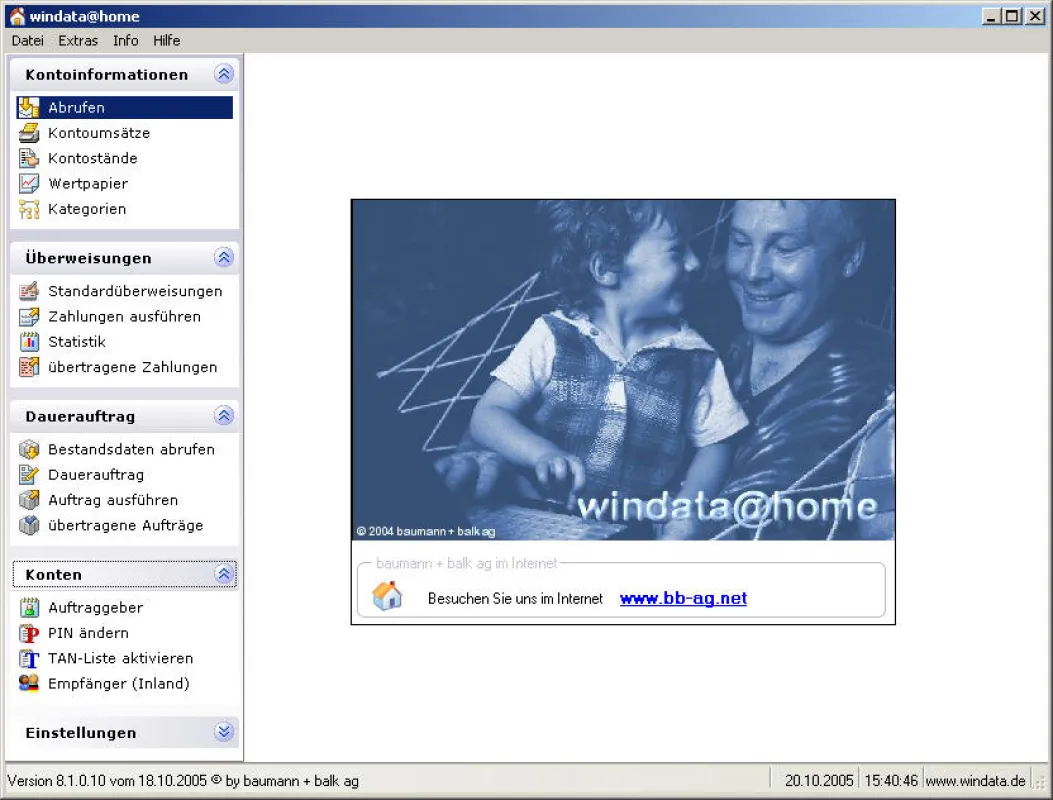This screenshot has width=1053, height=800.
Task: Click the Kategorien tree icon
Action: coord(29,209)
